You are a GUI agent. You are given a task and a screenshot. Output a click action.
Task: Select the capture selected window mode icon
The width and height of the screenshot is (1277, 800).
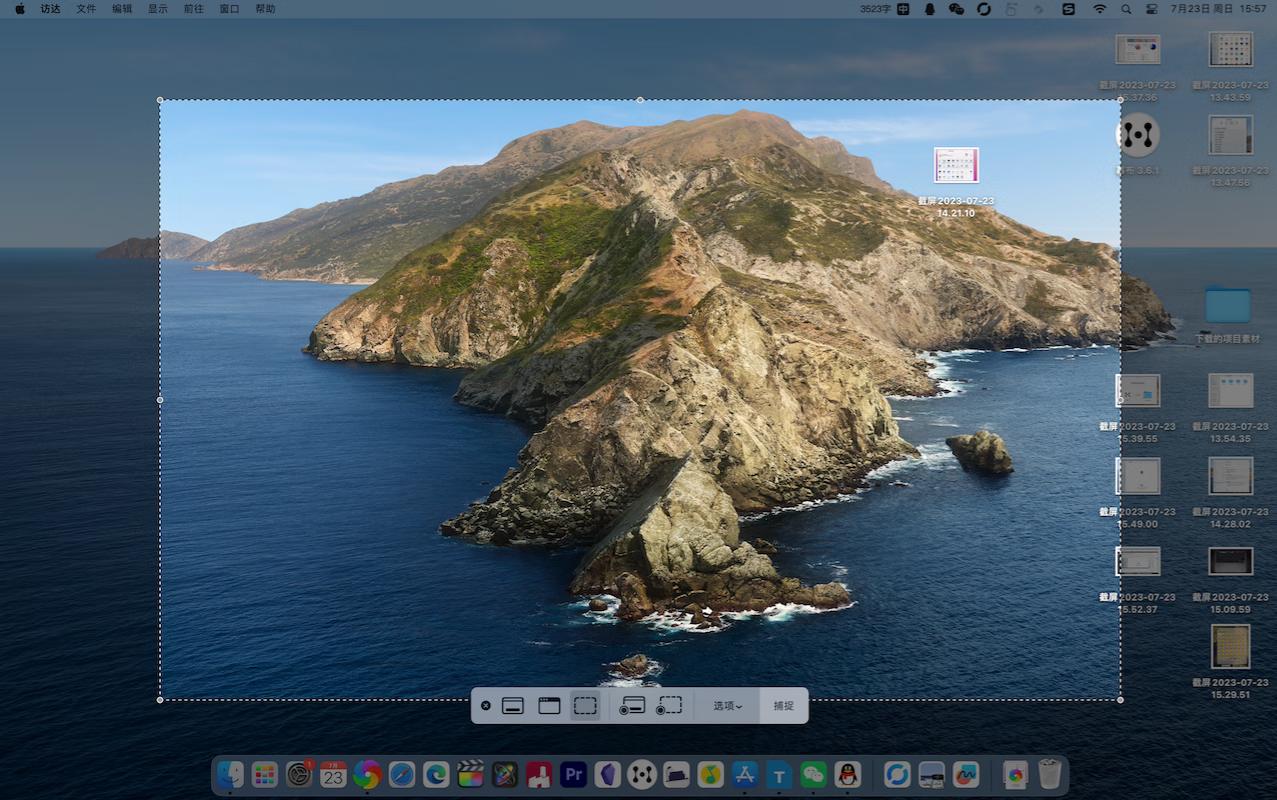(549, 706)
